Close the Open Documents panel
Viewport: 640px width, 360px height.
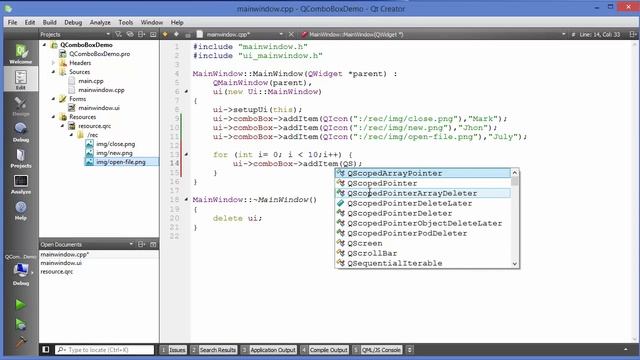tap(153, 244)
